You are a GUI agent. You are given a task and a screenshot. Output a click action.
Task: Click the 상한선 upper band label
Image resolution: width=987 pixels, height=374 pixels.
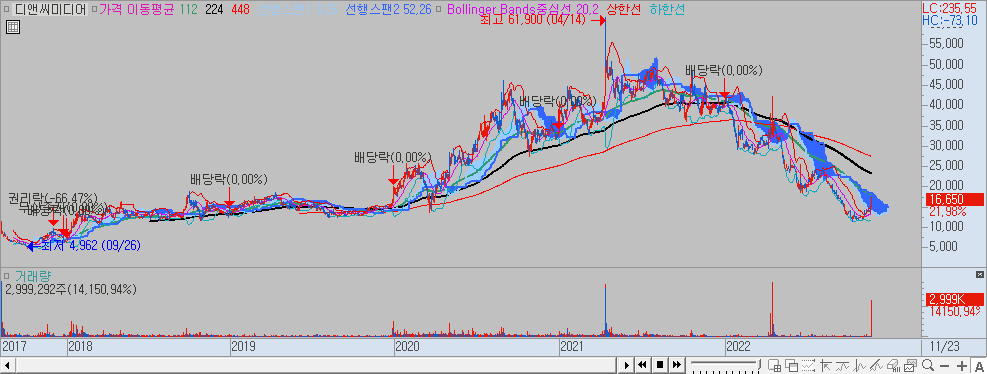click(625, 9)
